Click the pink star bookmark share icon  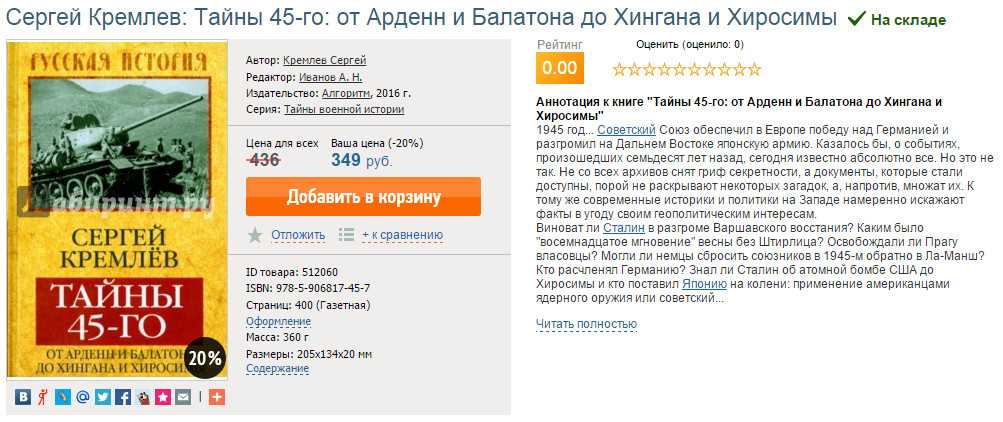coord(162,397)
